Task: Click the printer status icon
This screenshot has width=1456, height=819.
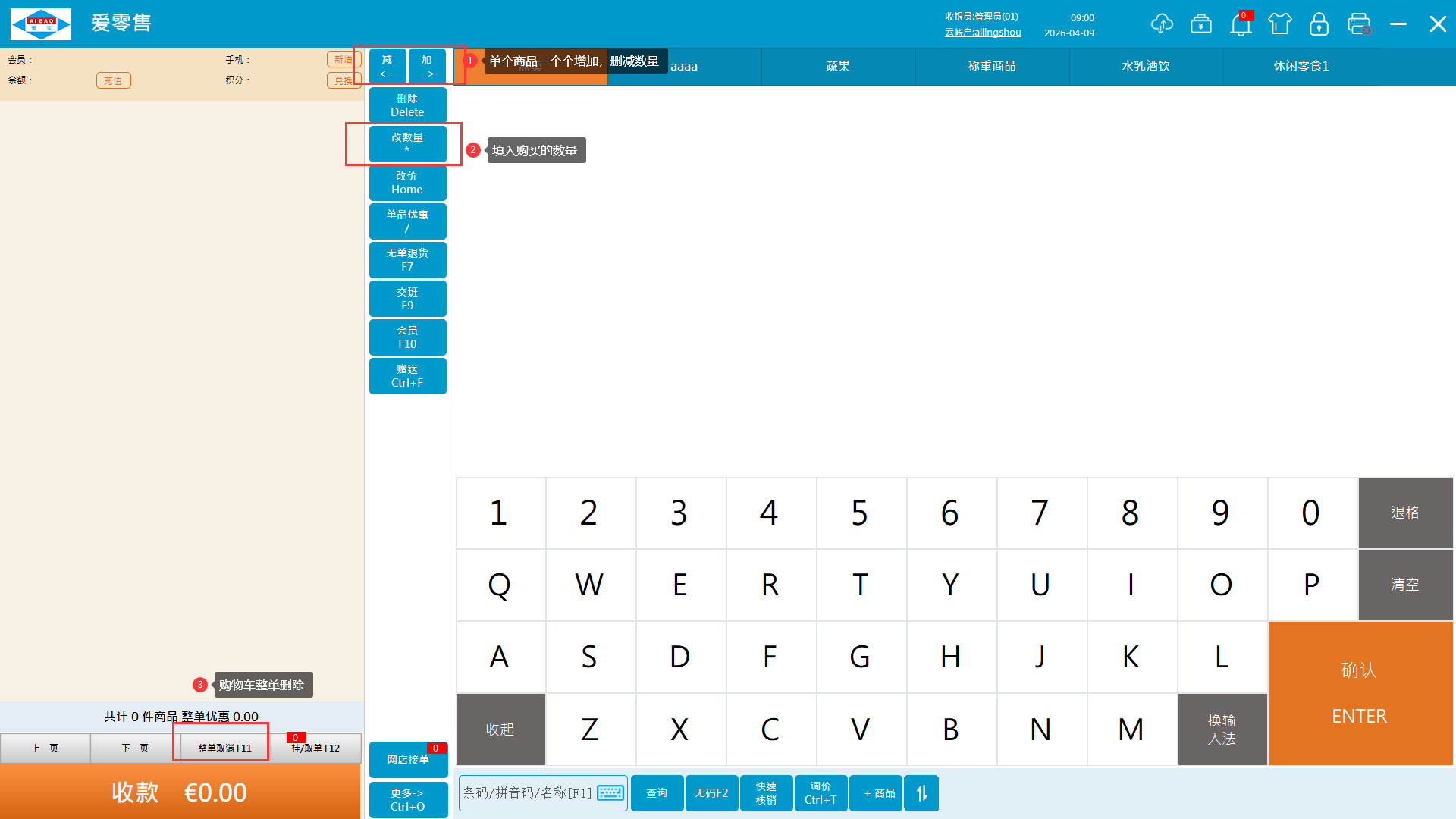Action: [1359, 24]
